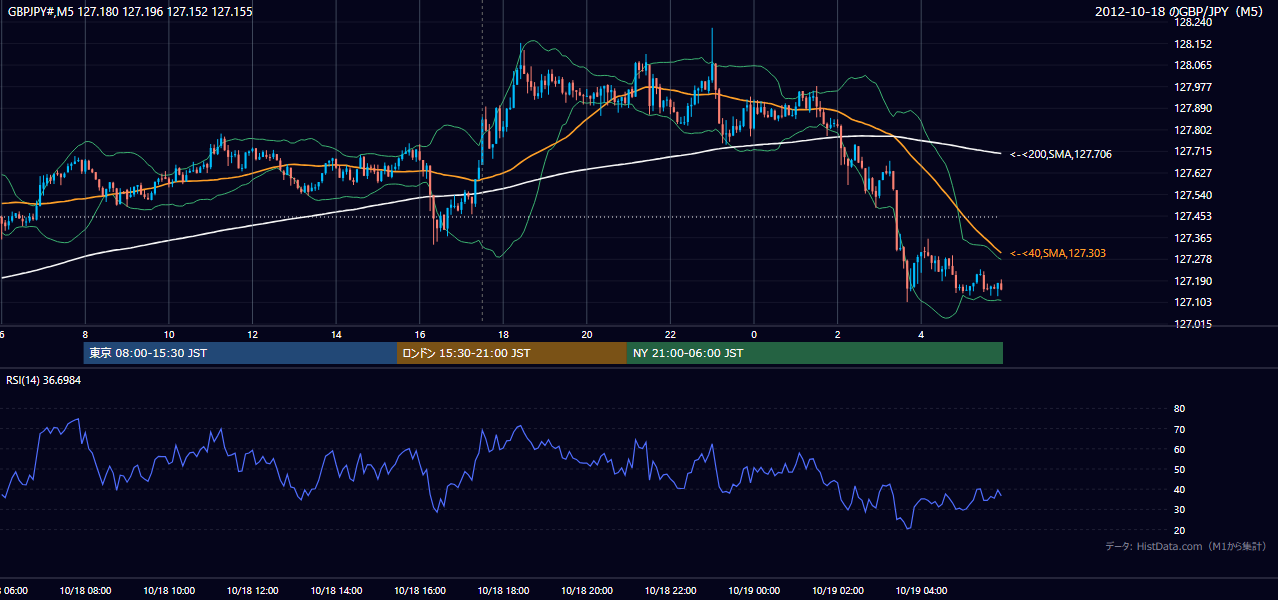Click RSI scale value 70
The height and width of the screenshot is (600, 1278).
[x=1179, y=429]
